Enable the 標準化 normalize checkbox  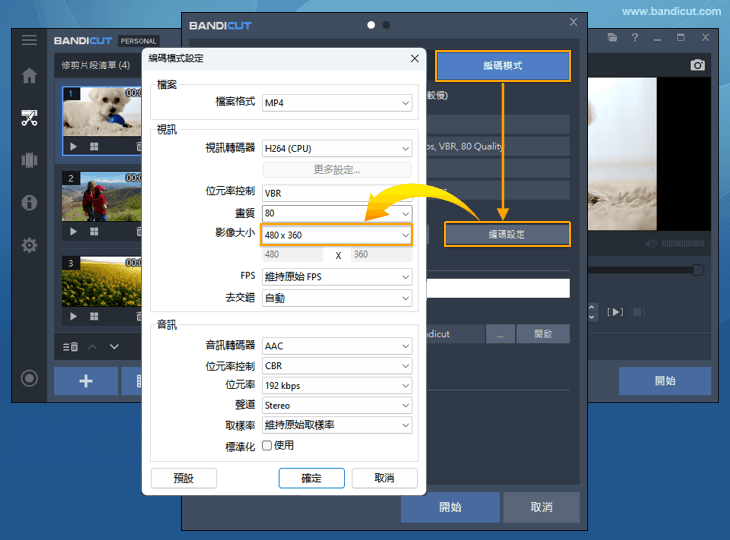point(267,445)
